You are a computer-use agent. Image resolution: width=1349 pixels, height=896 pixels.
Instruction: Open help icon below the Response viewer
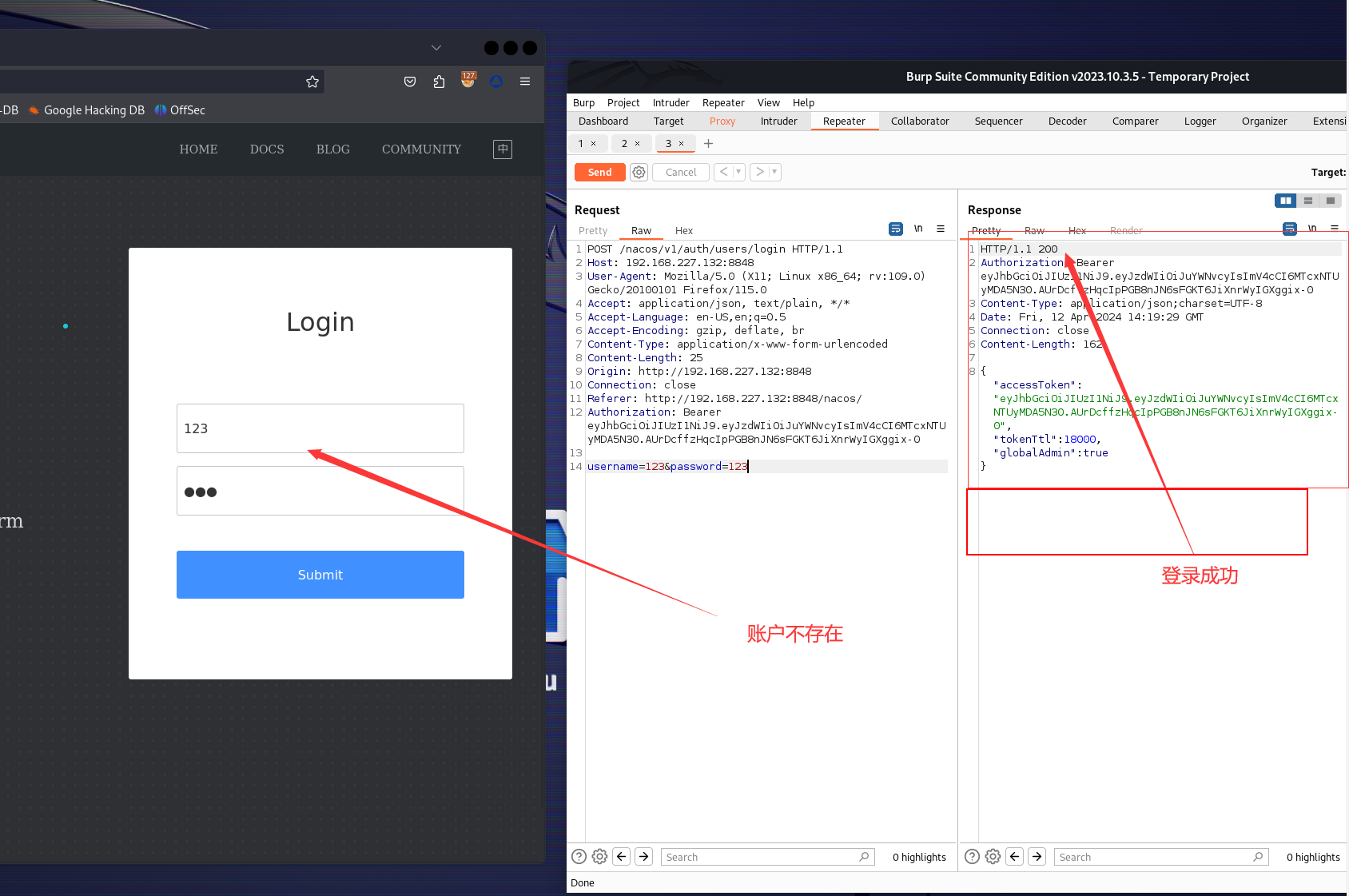click(x=973, y=857)
